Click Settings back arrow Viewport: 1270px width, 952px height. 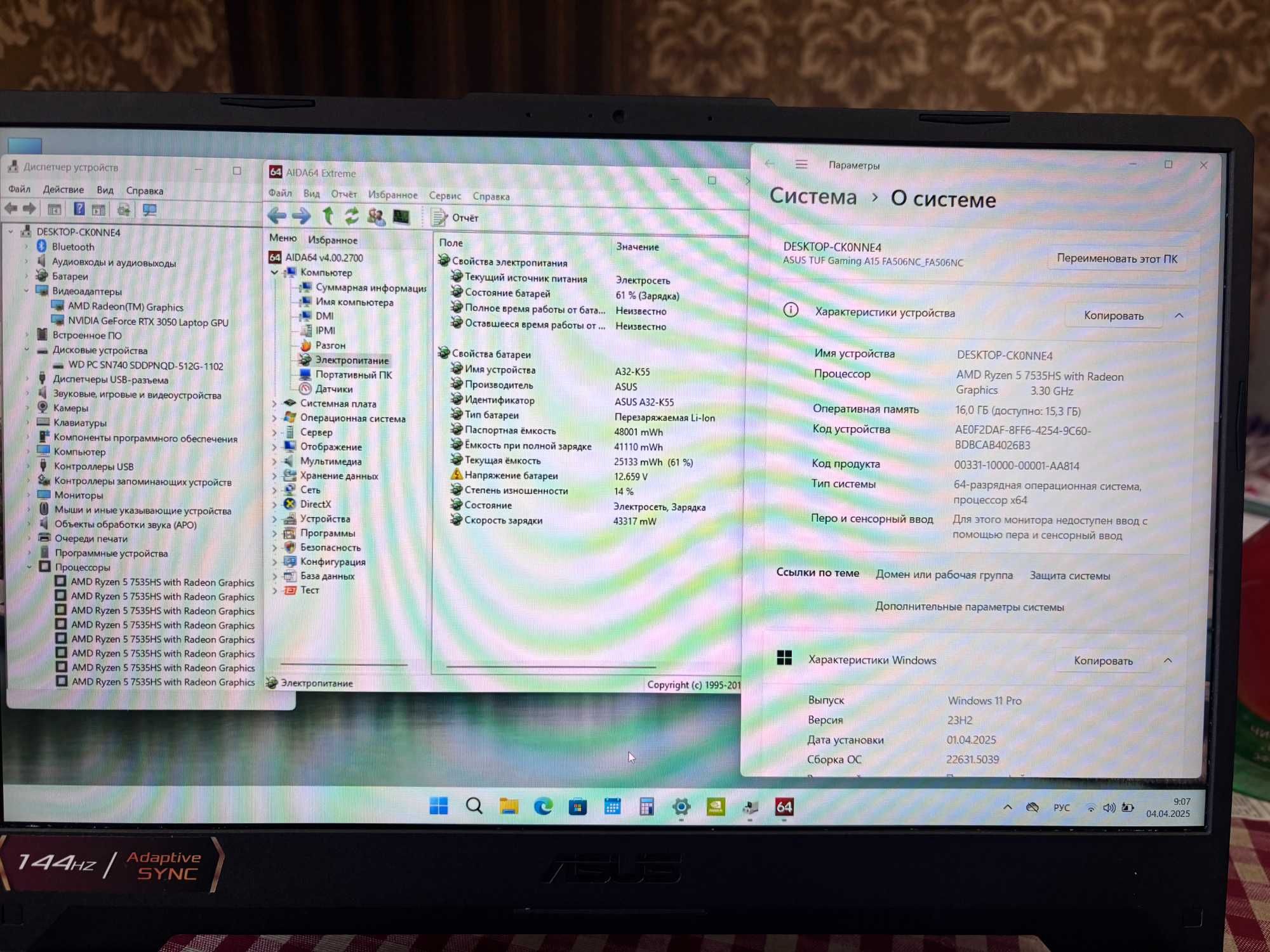[770, 164]
